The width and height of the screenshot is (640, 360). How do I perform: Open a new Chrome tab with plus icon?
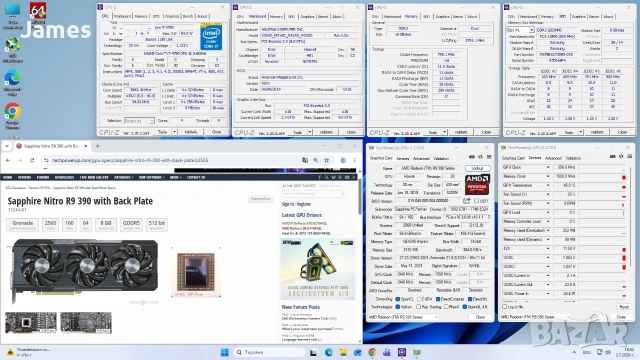click(x=98, y=146)
